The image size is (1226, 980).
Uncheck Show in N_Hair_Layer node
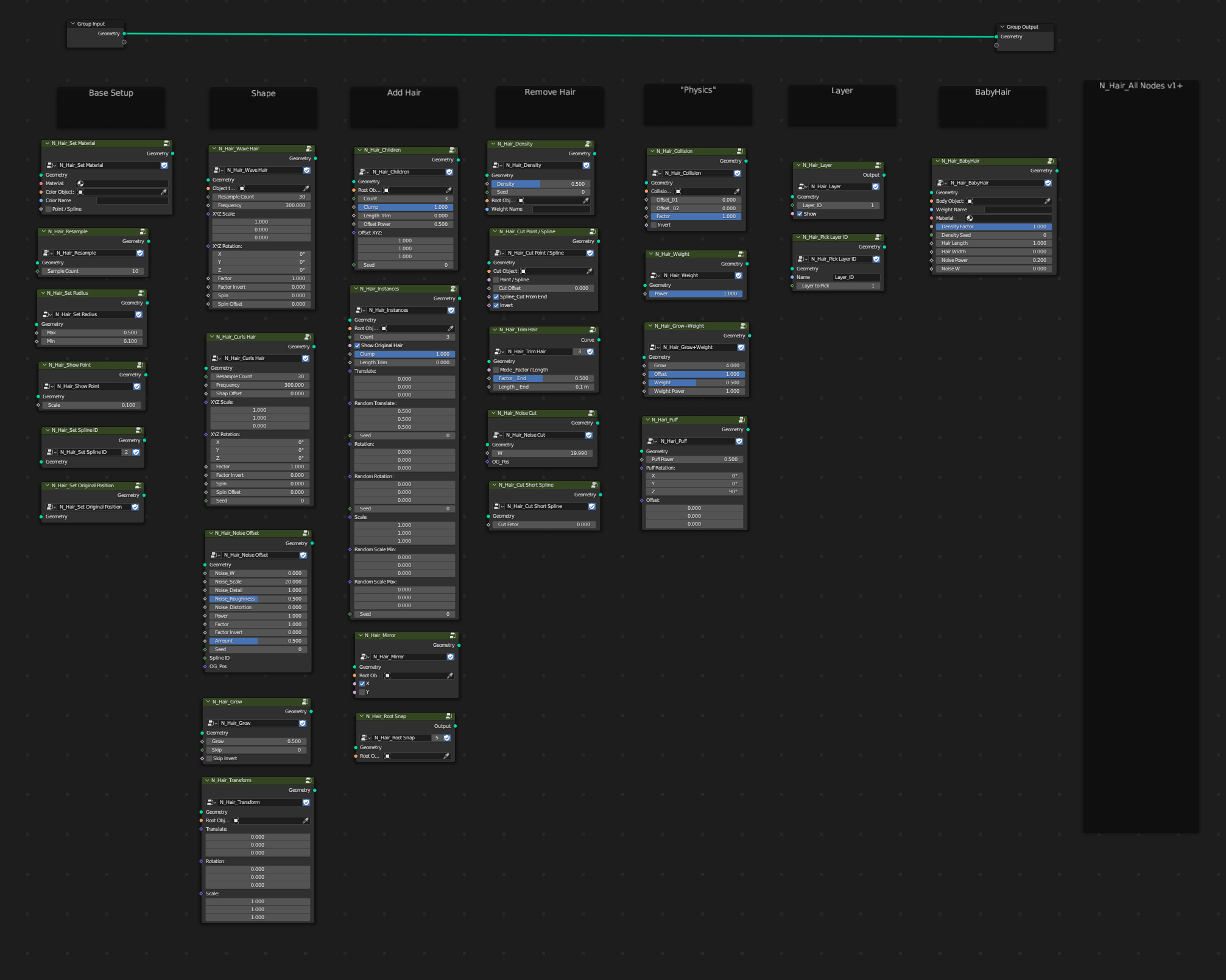point(800,214)
